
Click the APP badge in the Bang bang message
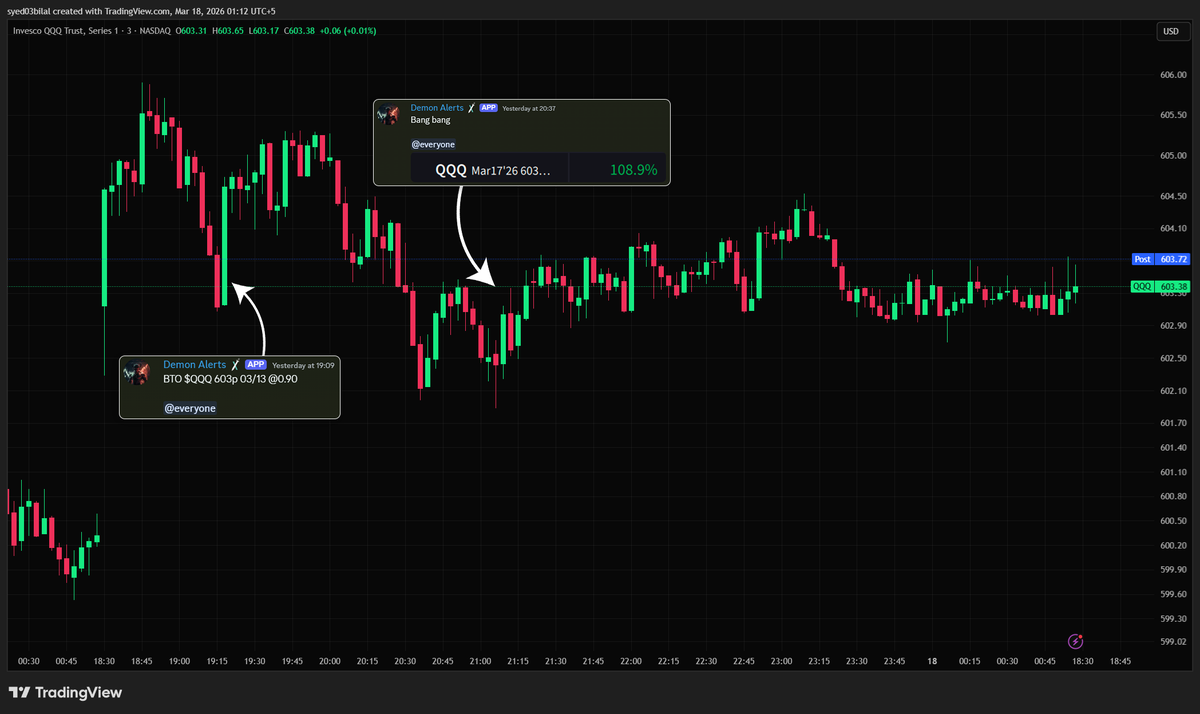[488, 107]
